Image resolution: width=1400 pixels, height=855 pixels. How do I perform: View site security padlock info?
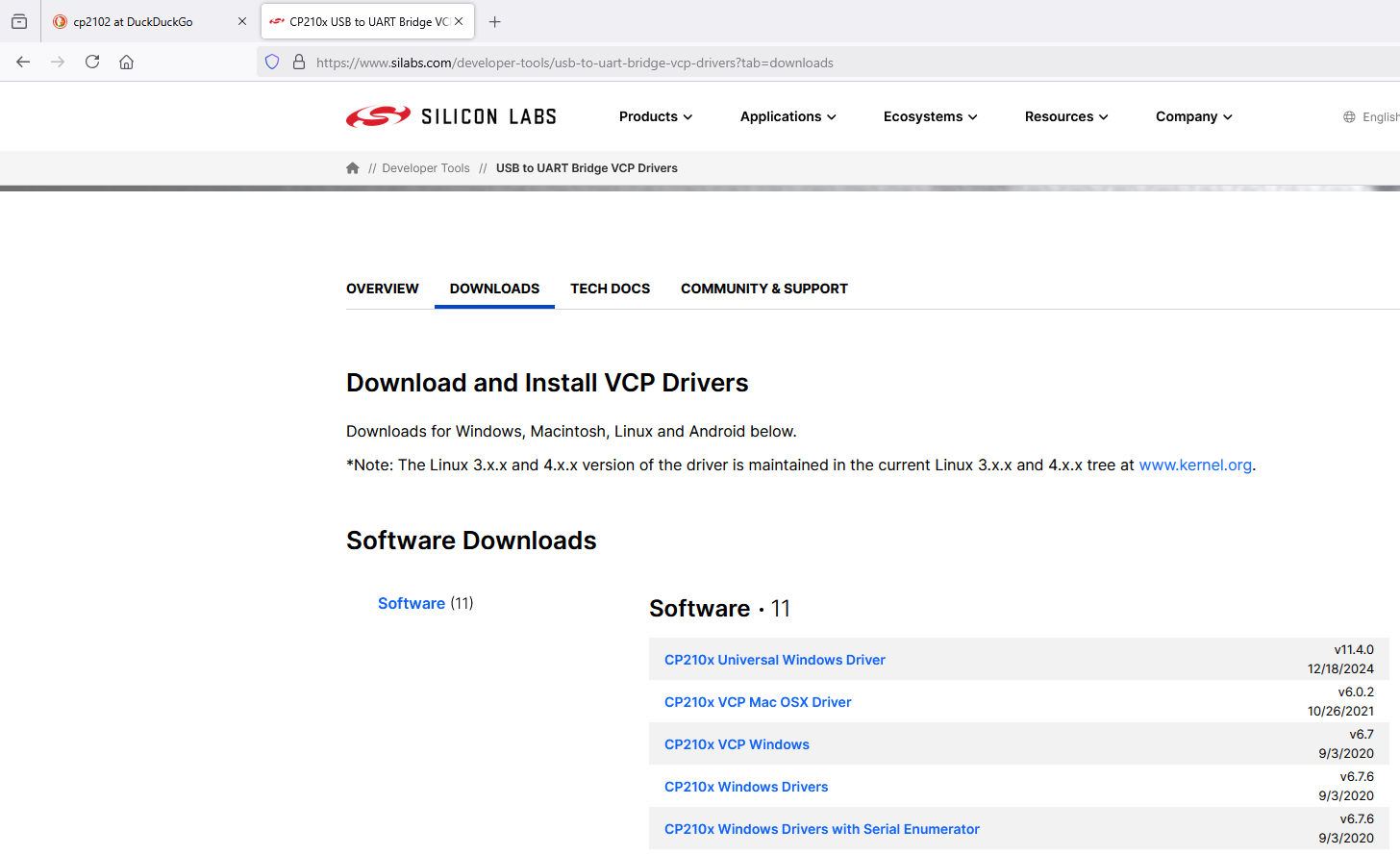tap(299, 62)
